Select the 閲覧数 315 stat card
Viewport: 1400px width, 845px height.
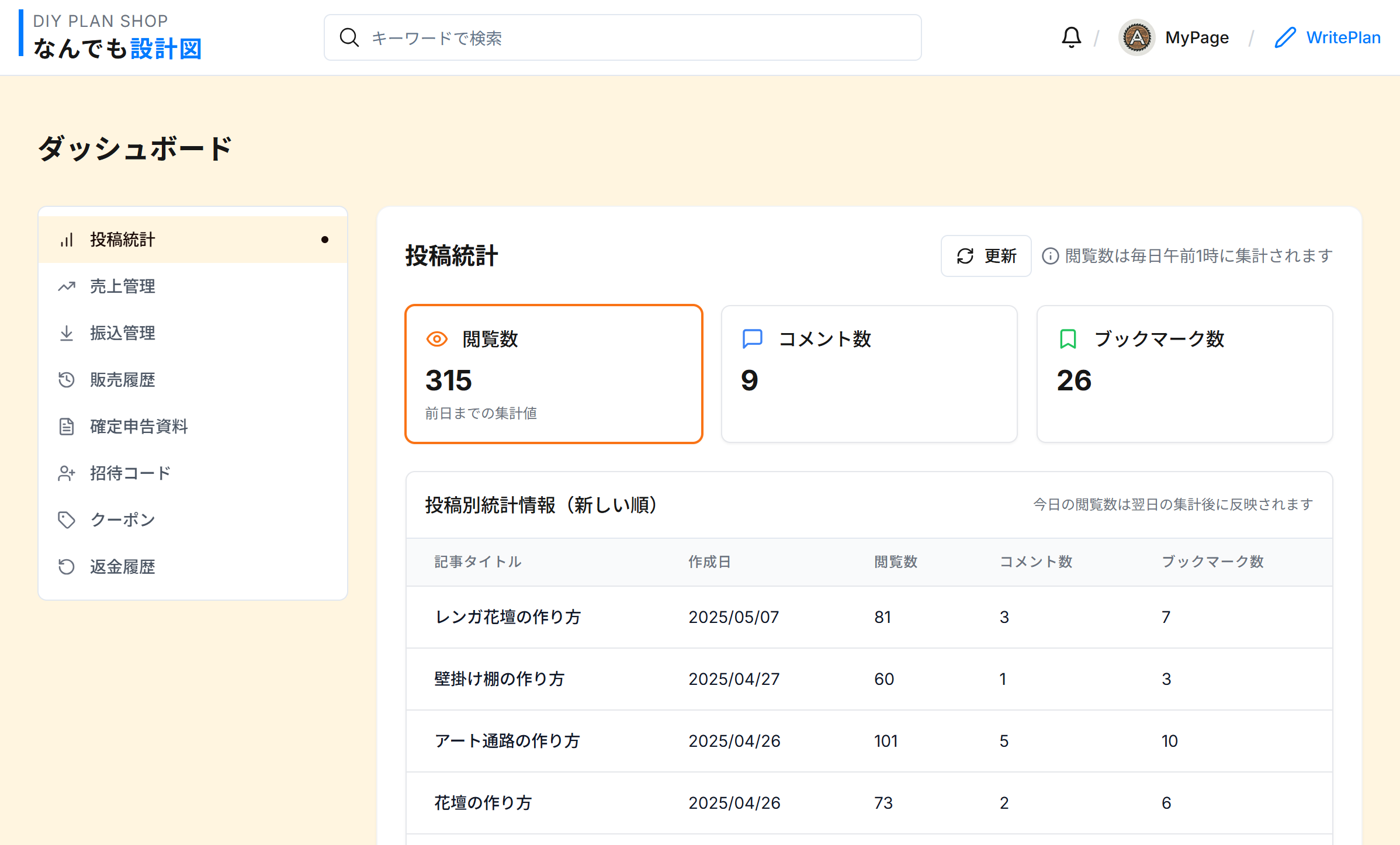[554, 374]
